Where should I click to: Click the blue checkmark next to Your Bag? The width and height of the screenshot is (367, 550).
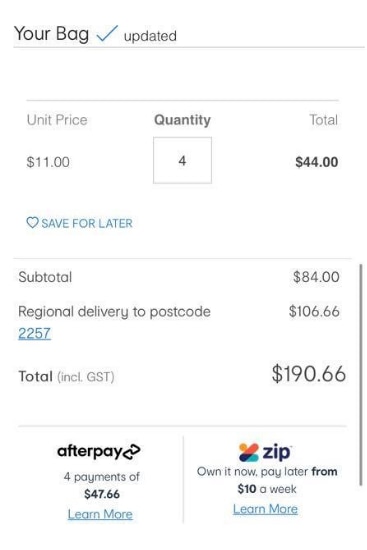(x=107, y=34)
